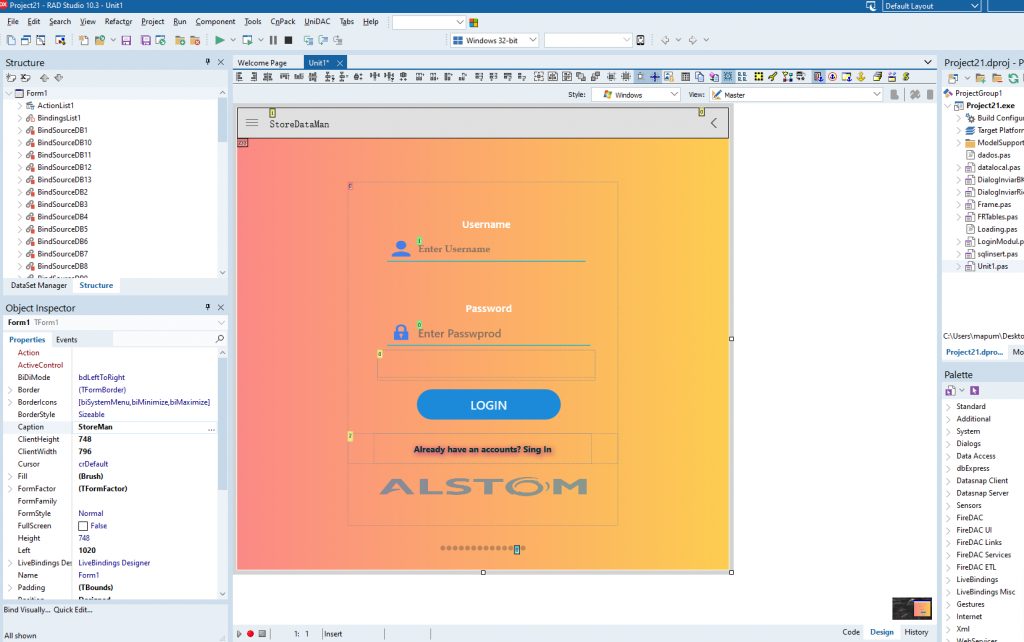Click the Caption ellipsis button

[x=211, y=427]
